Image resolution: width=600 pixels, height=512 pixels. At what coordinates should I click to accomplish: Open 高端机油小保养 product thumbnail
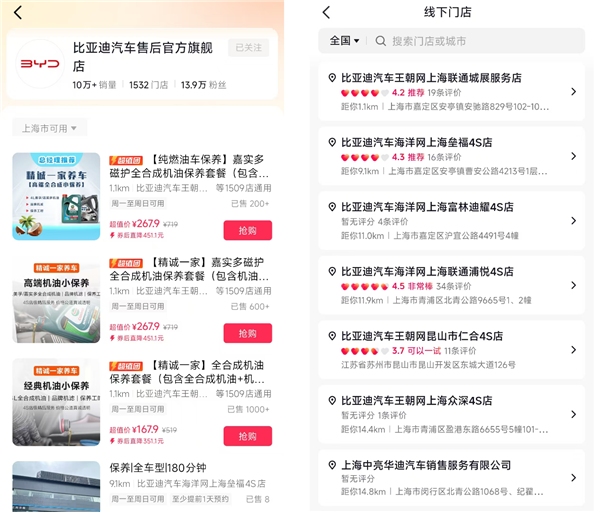(x=56, y=300)
